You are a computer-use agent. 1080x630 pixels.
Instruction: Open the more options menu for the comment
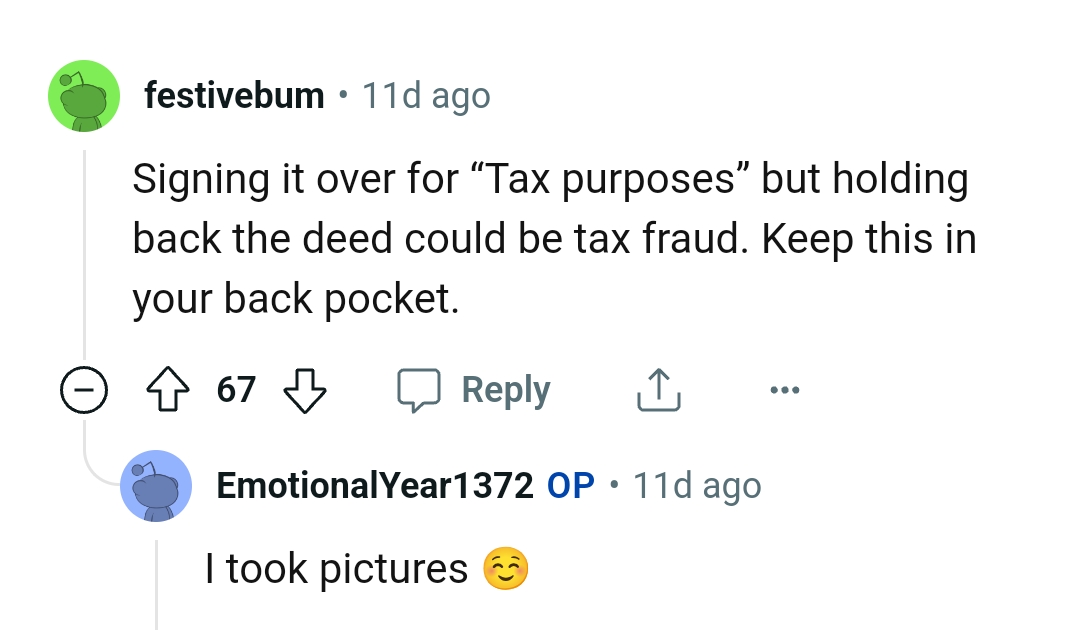pos(785,392)
